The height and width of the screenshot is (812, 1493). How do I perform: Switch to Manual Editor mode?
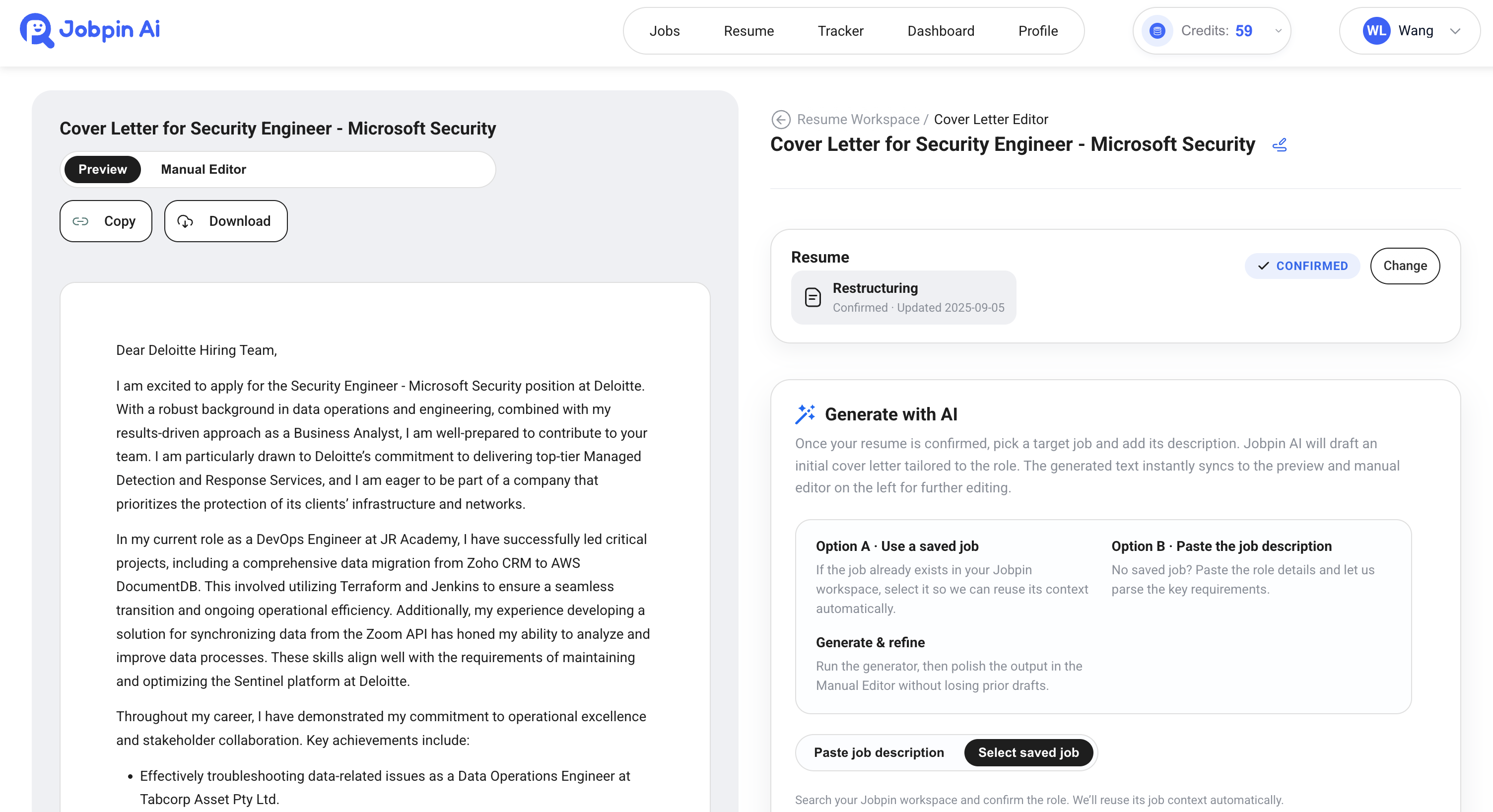(203, 169)
